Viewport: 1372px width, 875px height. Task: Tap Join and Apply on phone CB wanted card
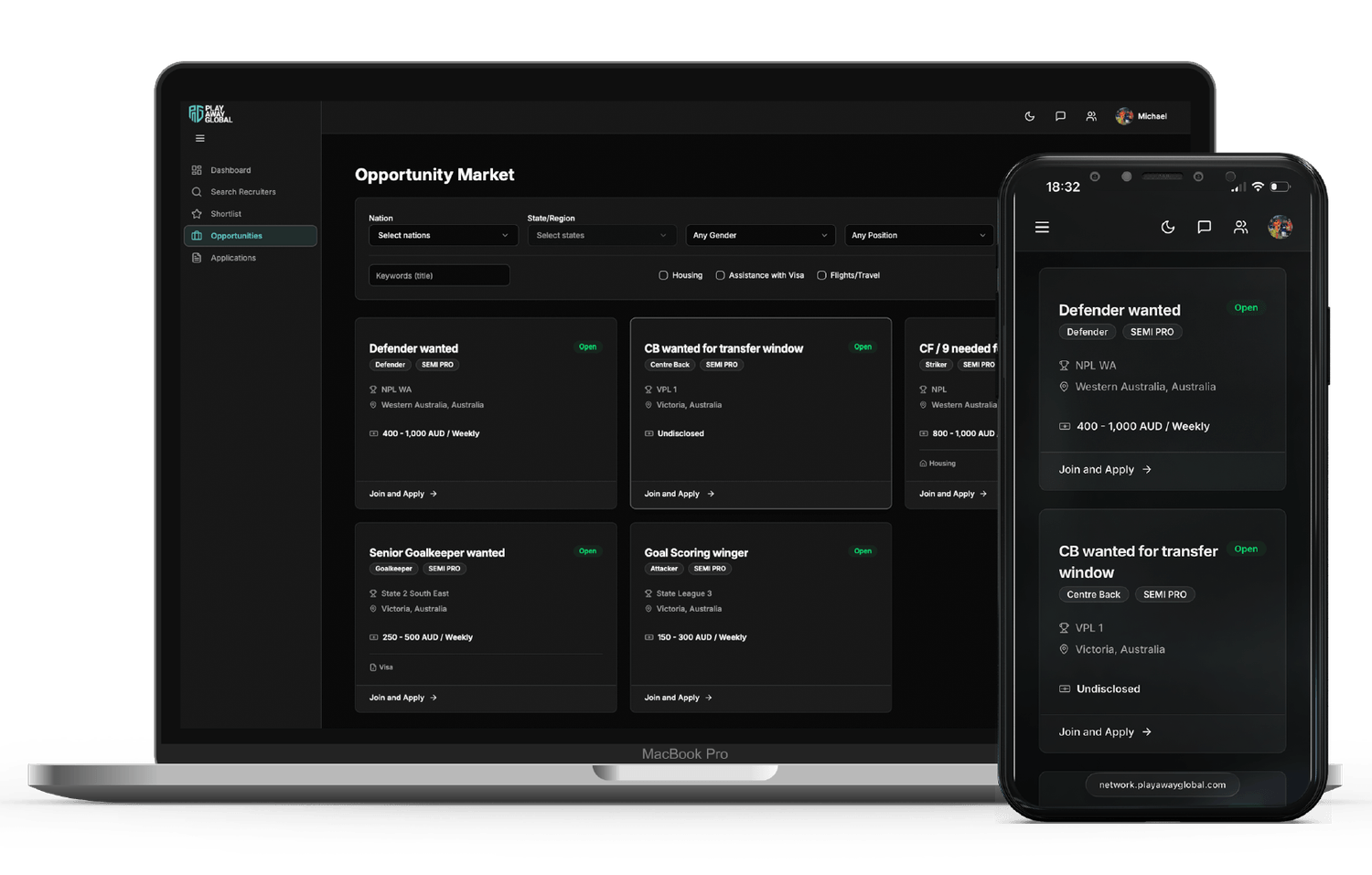tap(1105, 731)
